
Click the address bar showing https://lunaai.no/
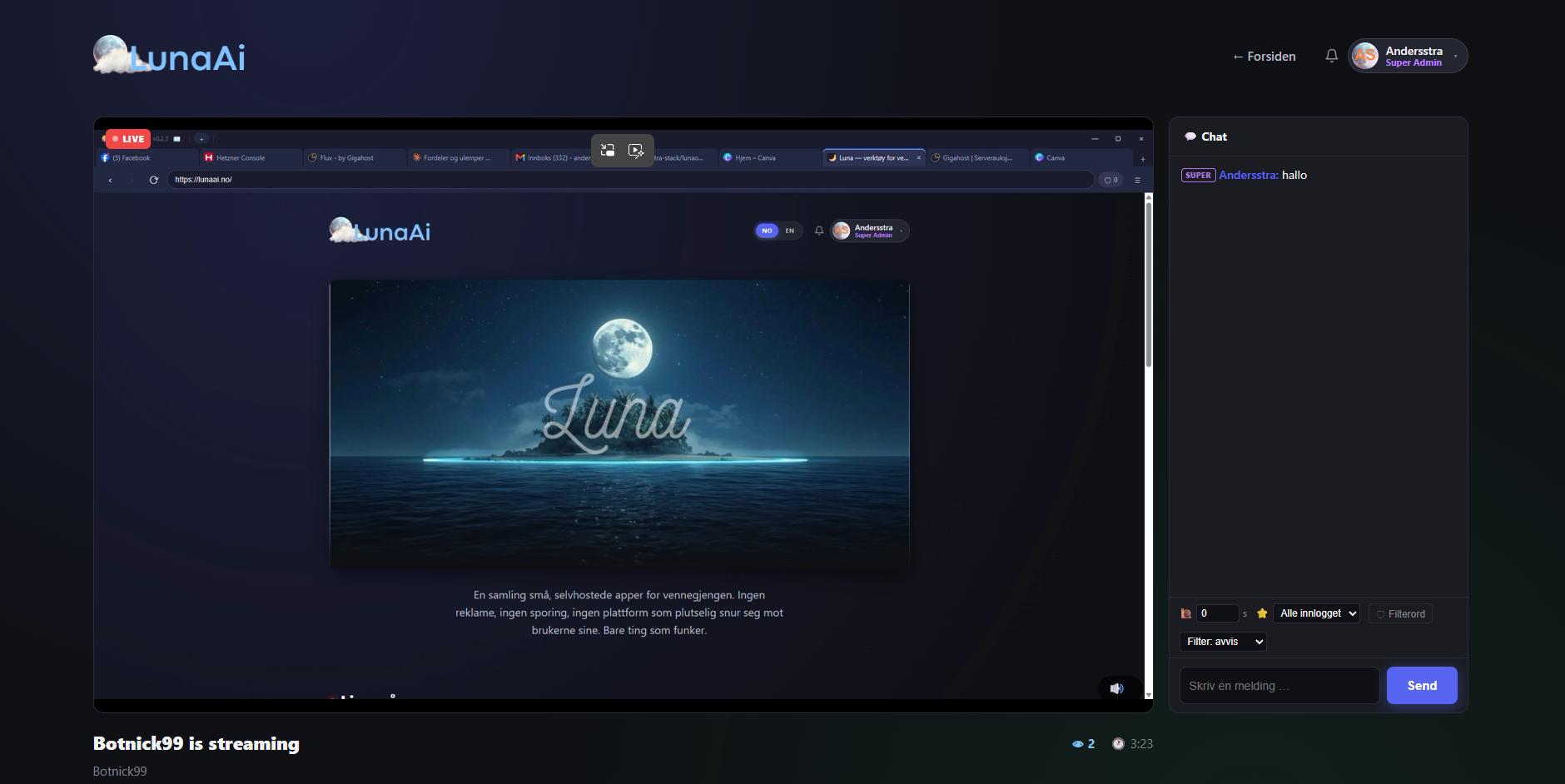630,180
